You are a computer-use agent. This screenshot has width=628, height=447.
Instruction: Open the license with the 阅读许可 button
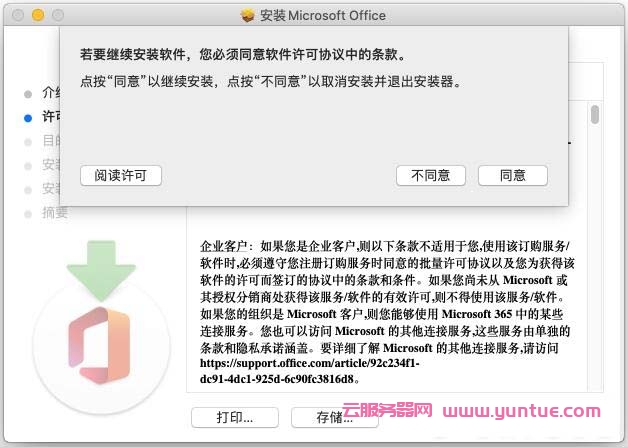pyautogui.click(x=121, y=175)
